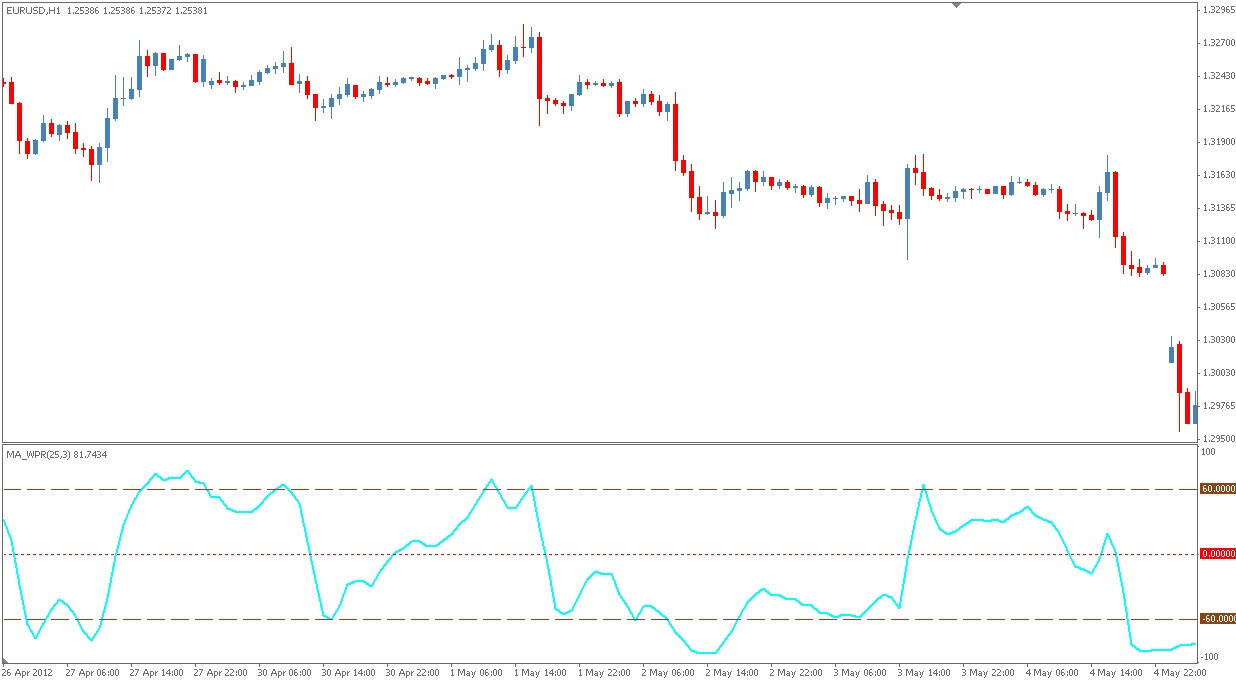This screenshot has width=1236, height=681.
Task: Click price label 1.31630
Action: point(1219,175)
